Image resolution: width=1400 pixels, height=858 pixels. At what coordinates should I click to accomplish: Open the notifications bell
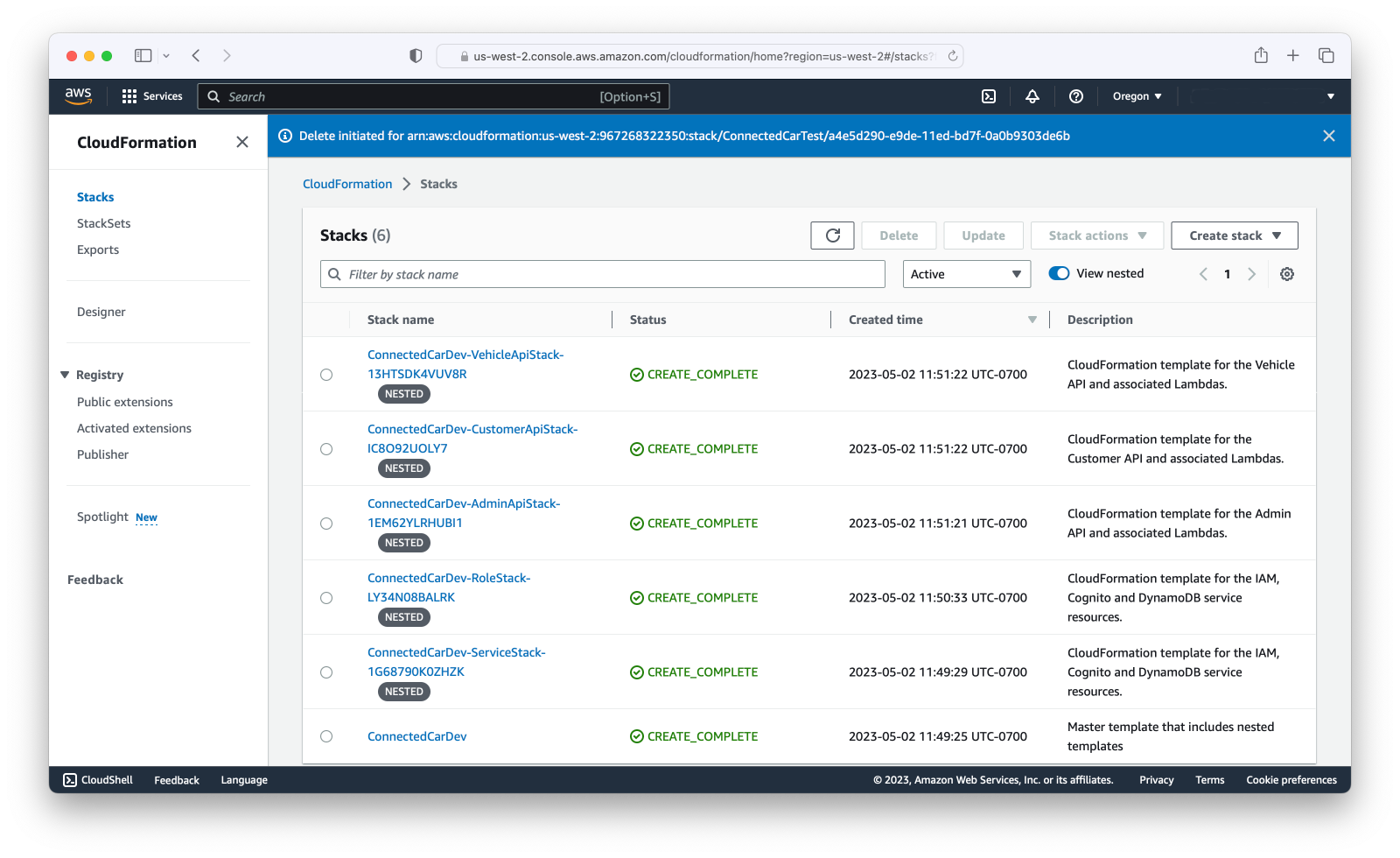pyautogui.click(x=1032, y=96)
